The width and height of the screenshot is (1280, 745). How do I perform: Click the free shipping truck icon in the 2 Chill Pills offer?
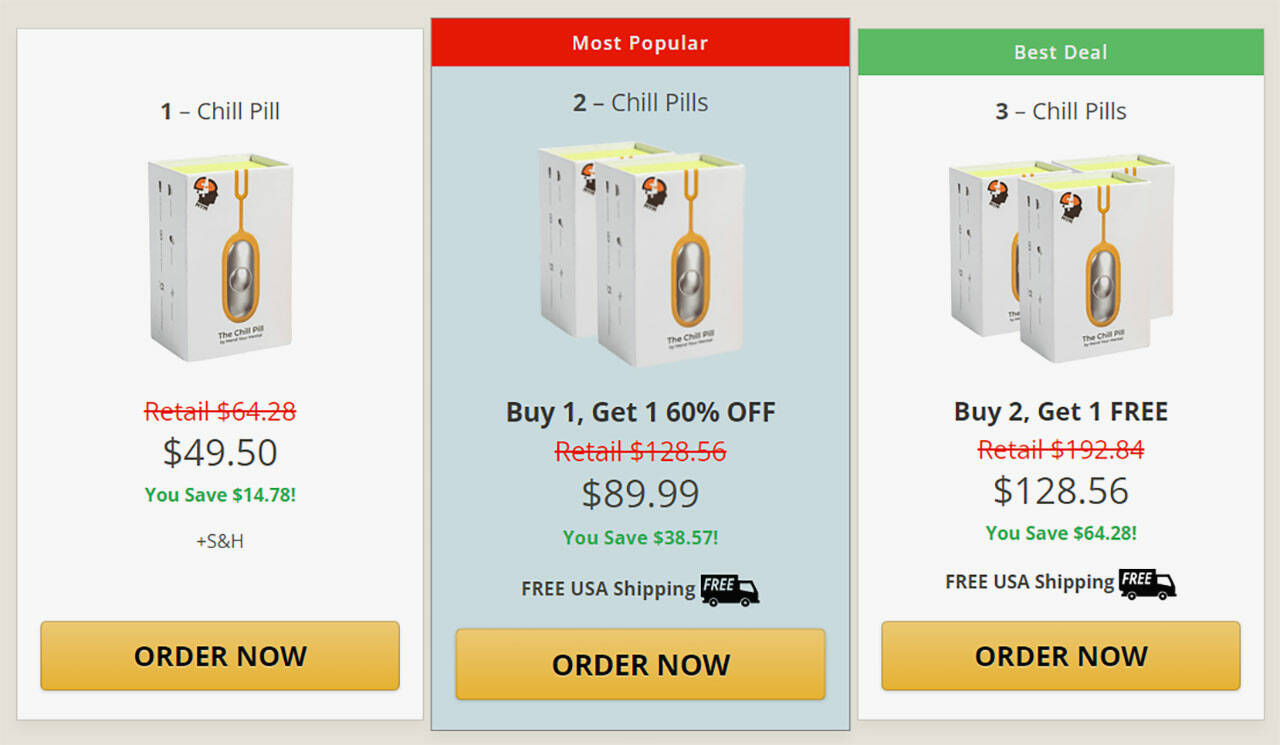pos(729,589)
